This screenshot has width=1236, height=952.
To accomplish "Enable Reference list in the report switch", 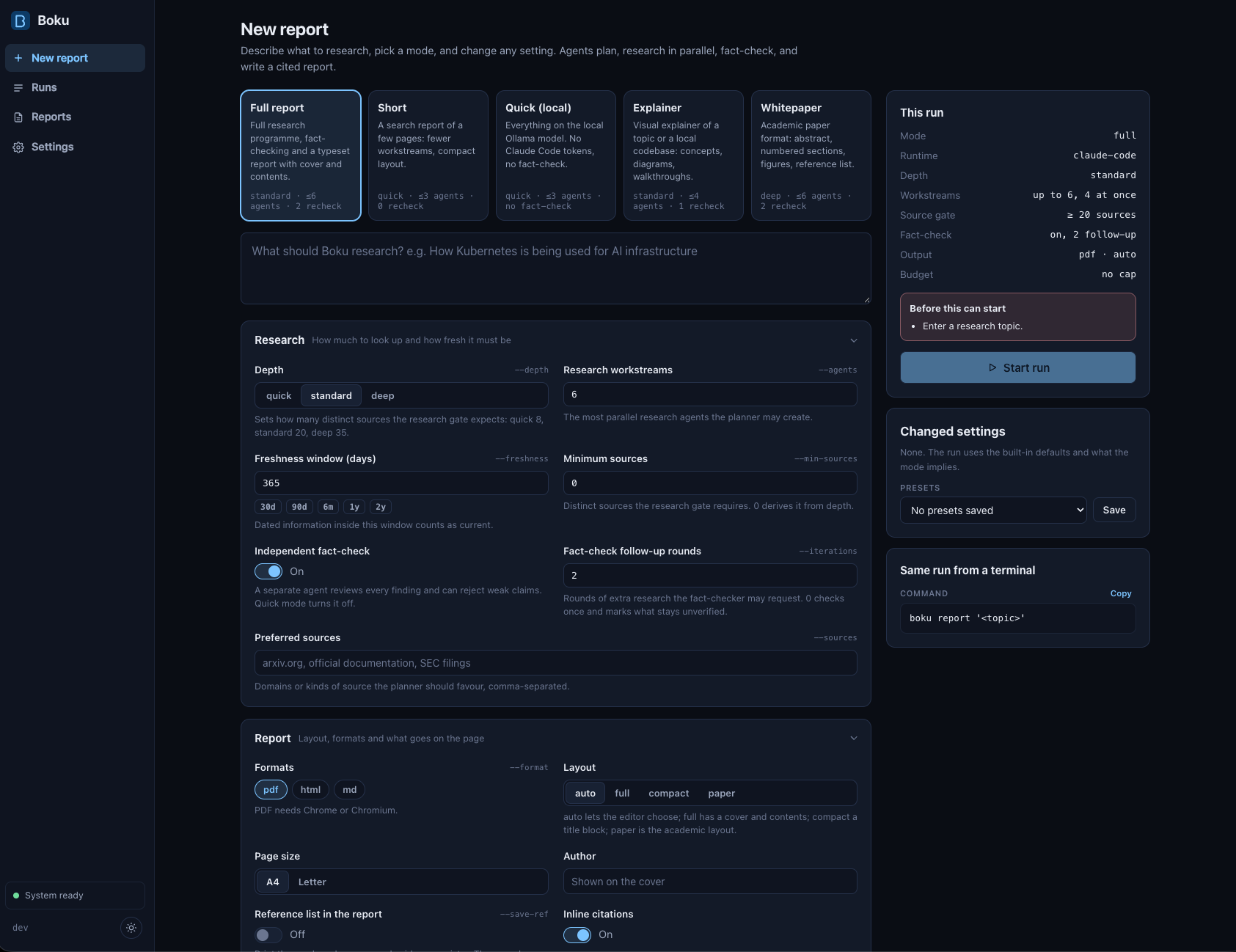I will [268, 934].
